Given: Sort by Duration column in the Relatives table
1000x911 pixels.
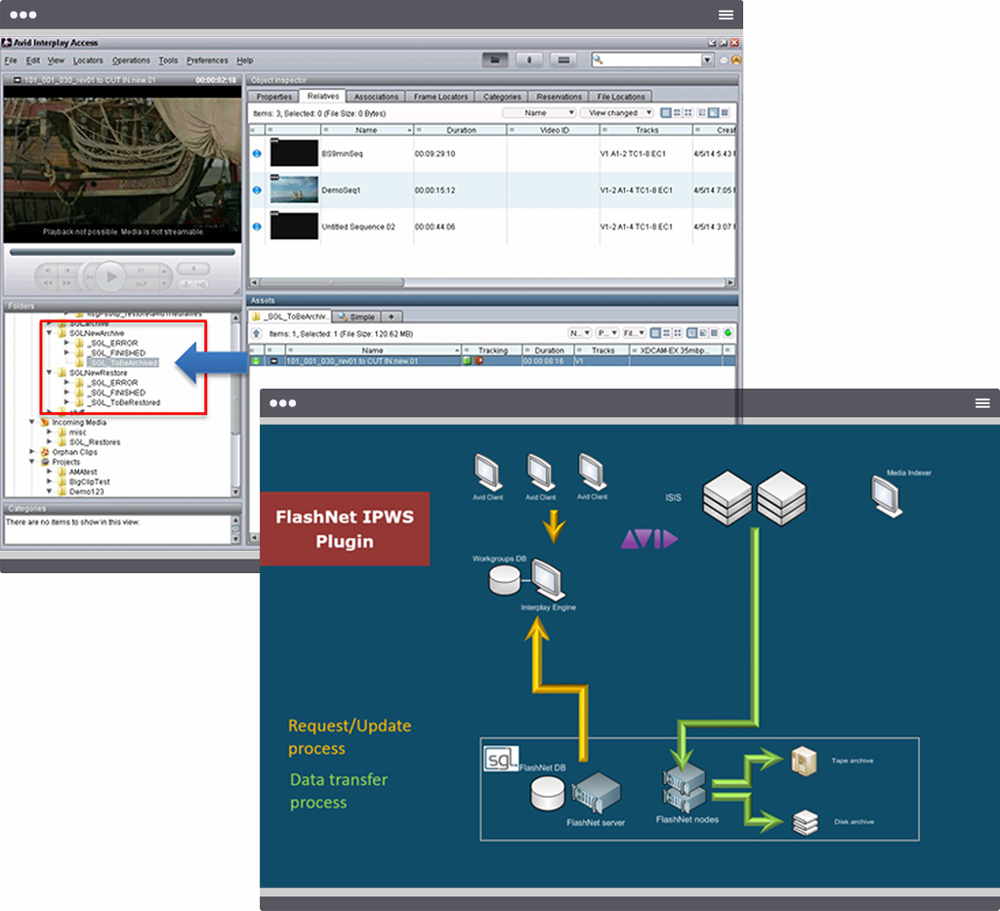Looking at the screenshot, I should pyautogui.click(x=460, y=130).
